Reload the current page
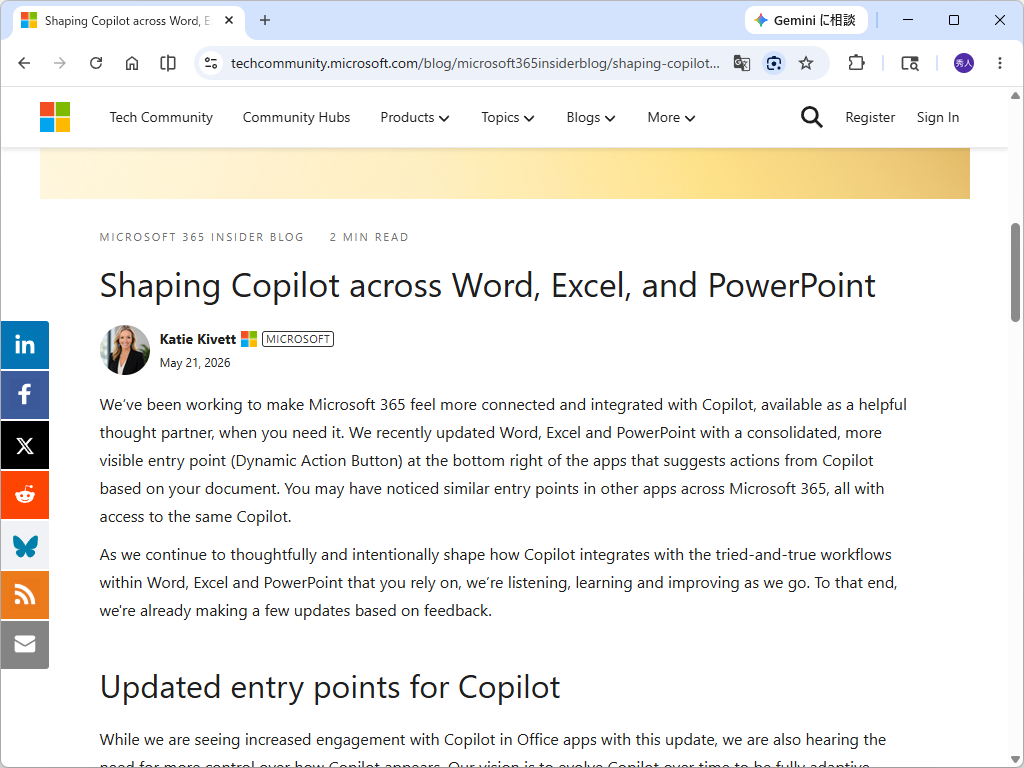Viewport: 1024px width, 768px height. (x=96, y=63)
